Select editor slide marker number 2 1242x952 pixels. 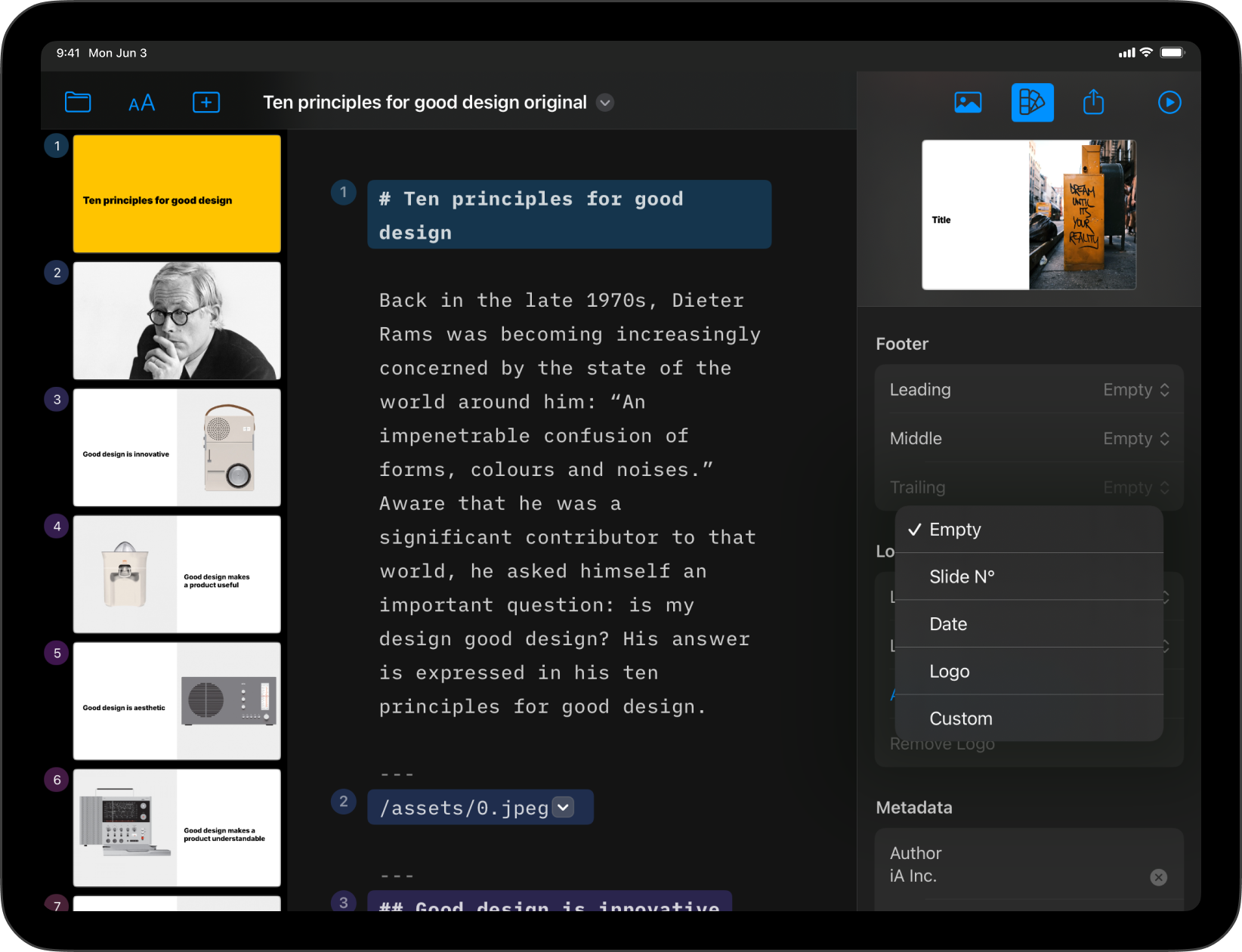[x=344, y=802]
